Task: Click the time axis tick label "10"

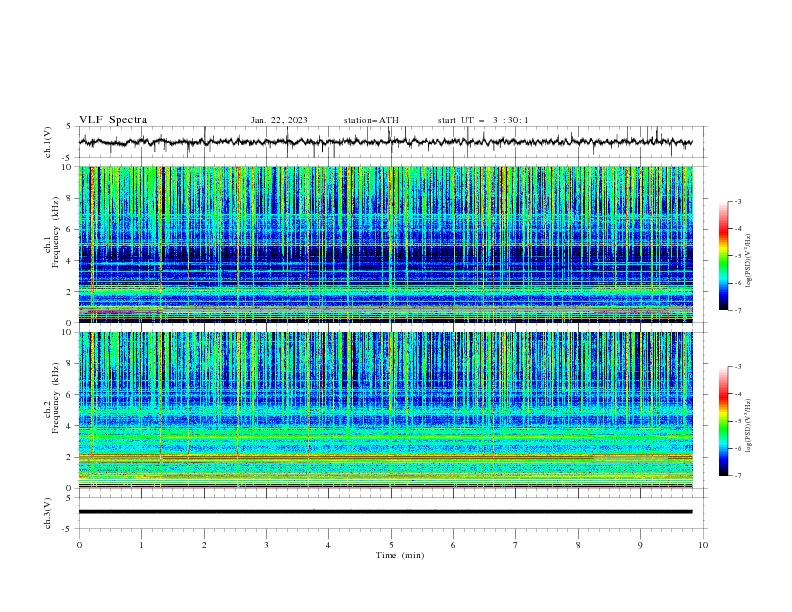Action: click(703, 545)
